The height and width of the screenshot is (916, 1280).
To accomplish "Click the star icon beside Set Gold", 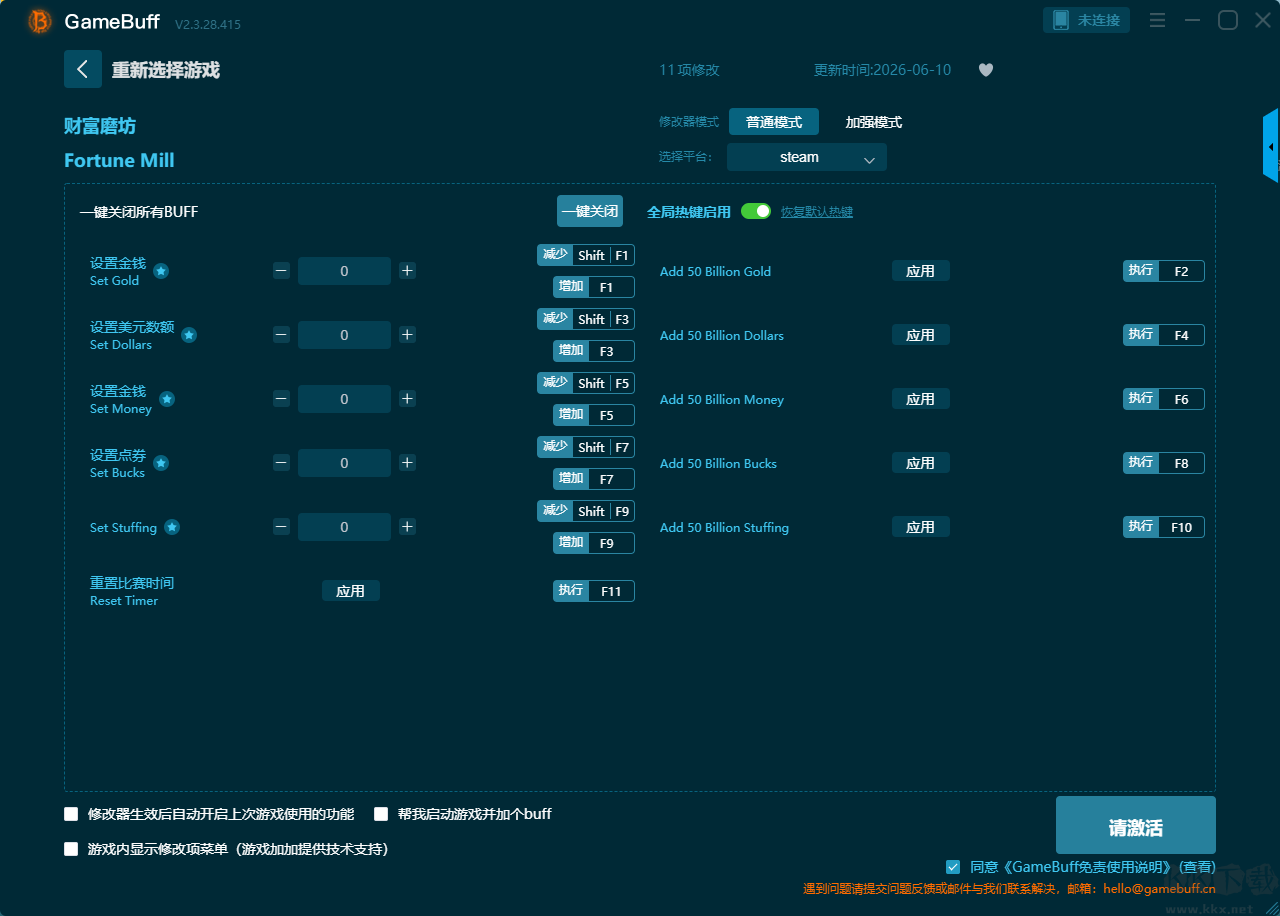I will (161, 271).
